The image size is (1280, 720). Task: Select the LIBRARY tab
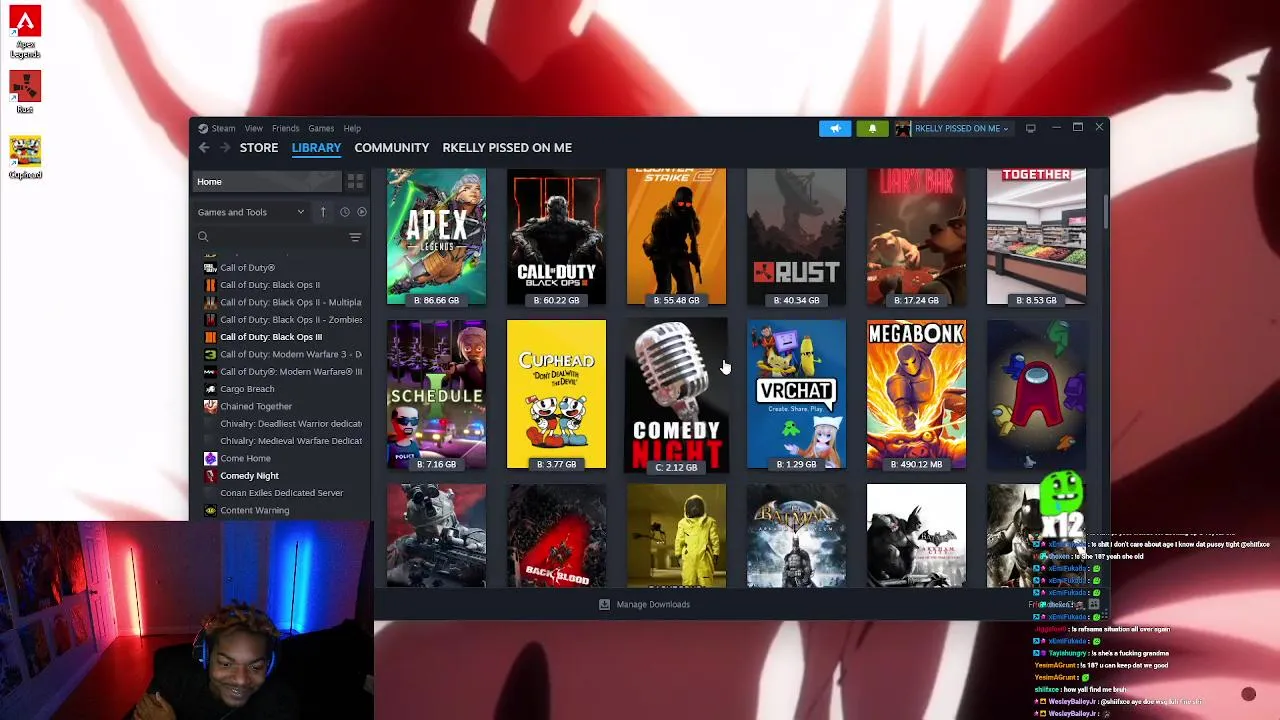[x=316, y=148]
